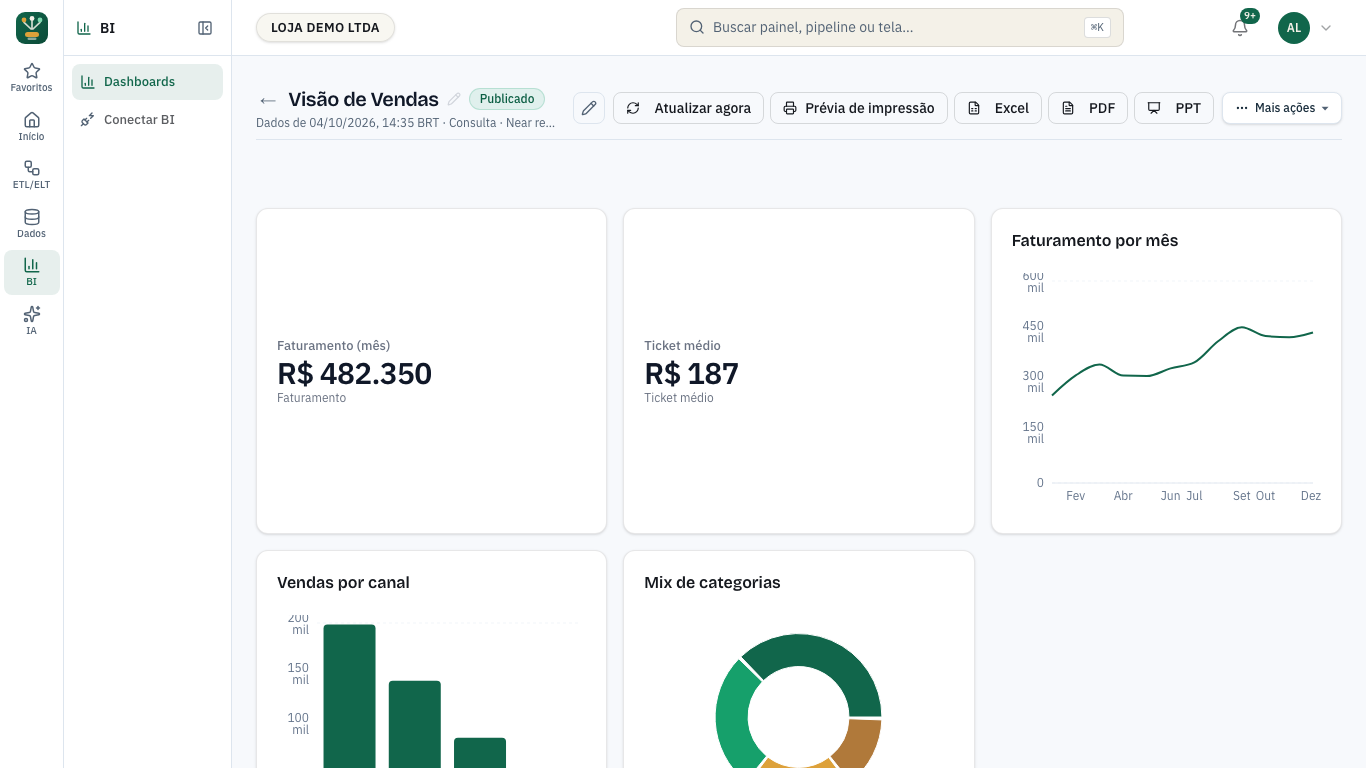Image resolution: width=1366 pixels, height=768 pixels.
Task: Open the Dados section
Action: tap(32, 223)
